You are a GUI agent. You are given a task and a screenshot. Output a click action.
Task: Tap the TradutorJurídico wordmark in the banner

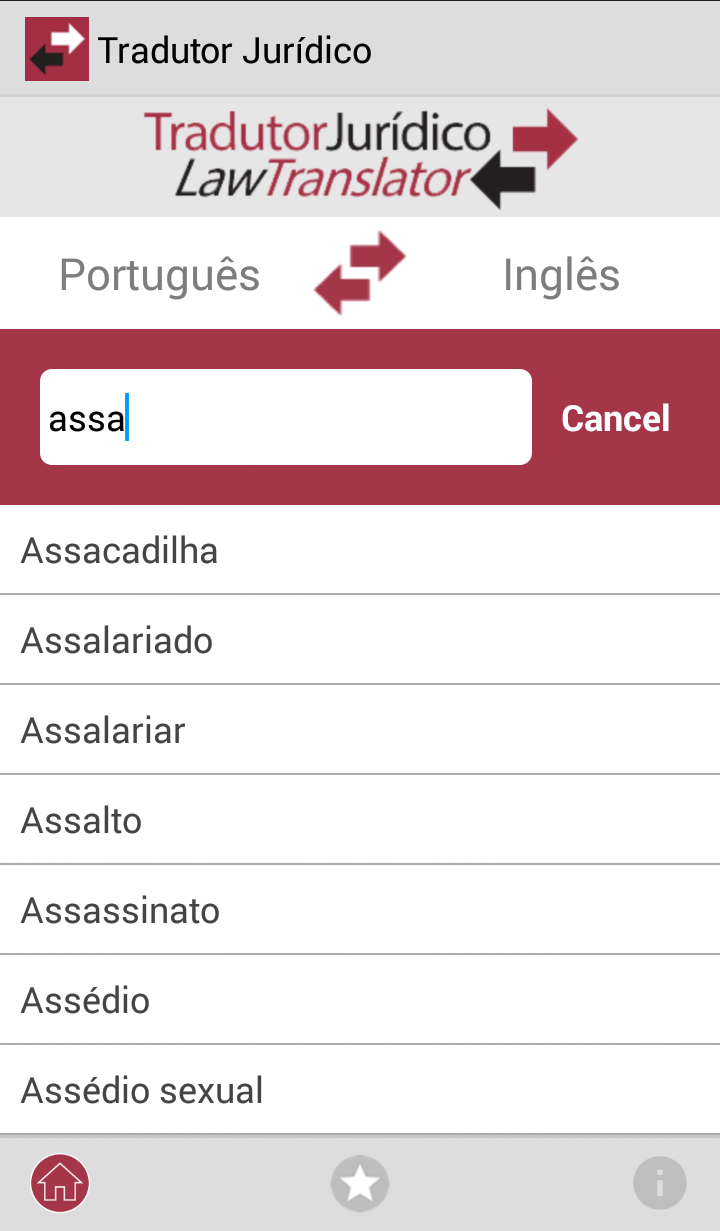click(x=317, y=134)
